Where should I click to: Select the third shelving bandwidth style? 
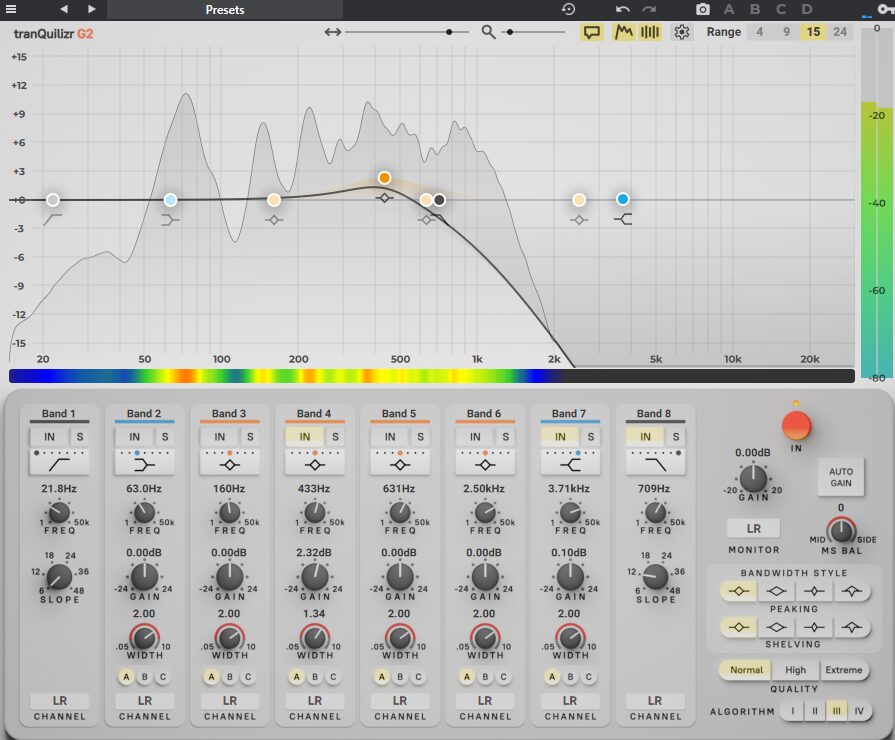(814, 627)
